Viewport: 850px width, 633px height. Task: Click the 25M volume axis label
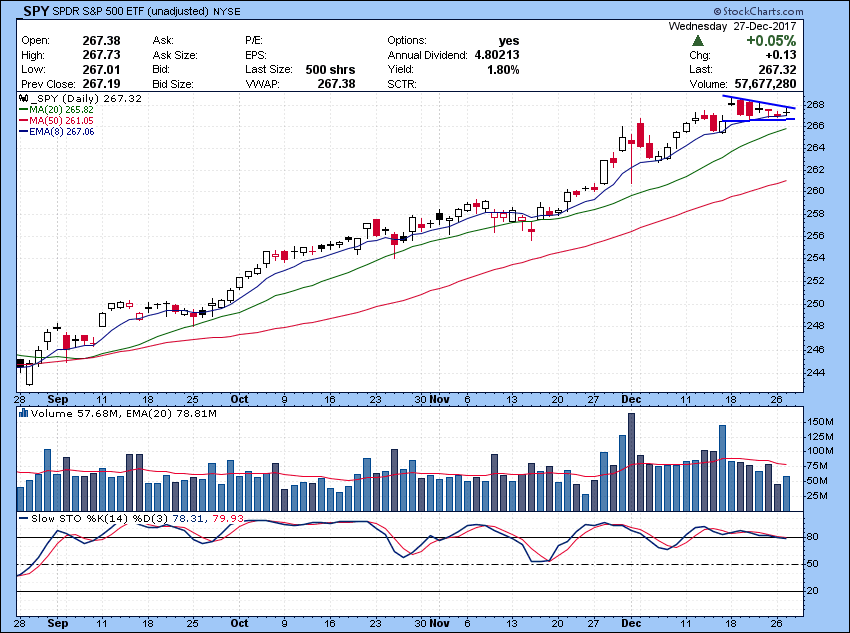(817, 496)
